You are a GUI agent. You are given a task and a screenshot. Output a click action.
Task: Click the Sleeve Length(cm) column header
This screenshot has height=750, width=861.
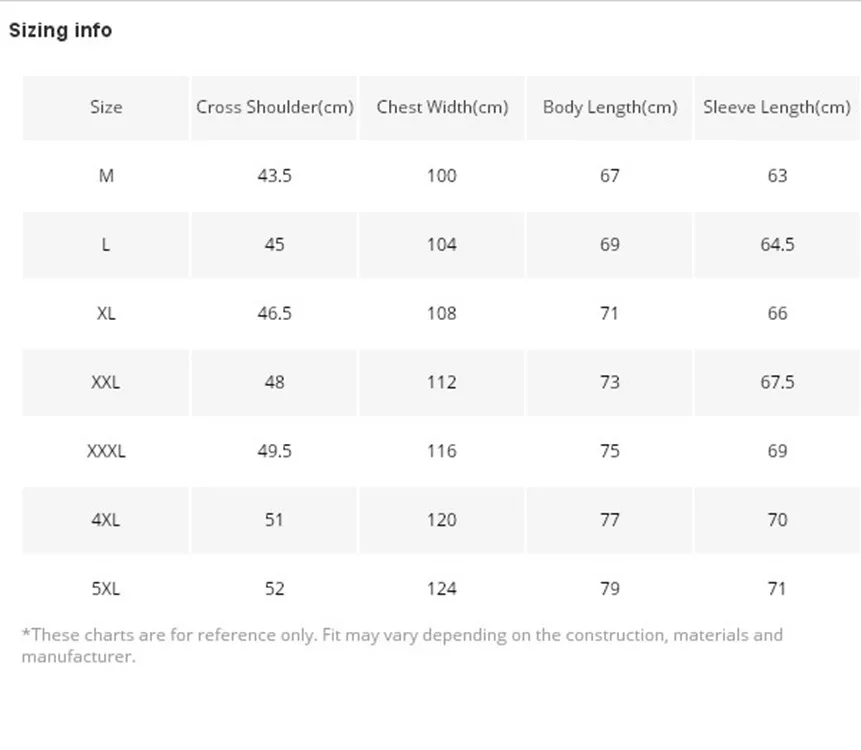(777, 107)
